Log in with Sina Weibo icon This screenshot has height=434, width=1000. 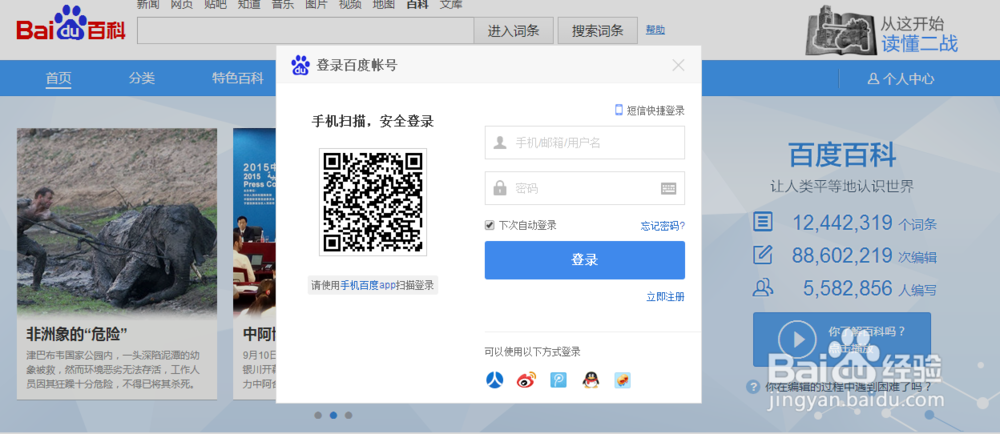[x=526, y=380]
